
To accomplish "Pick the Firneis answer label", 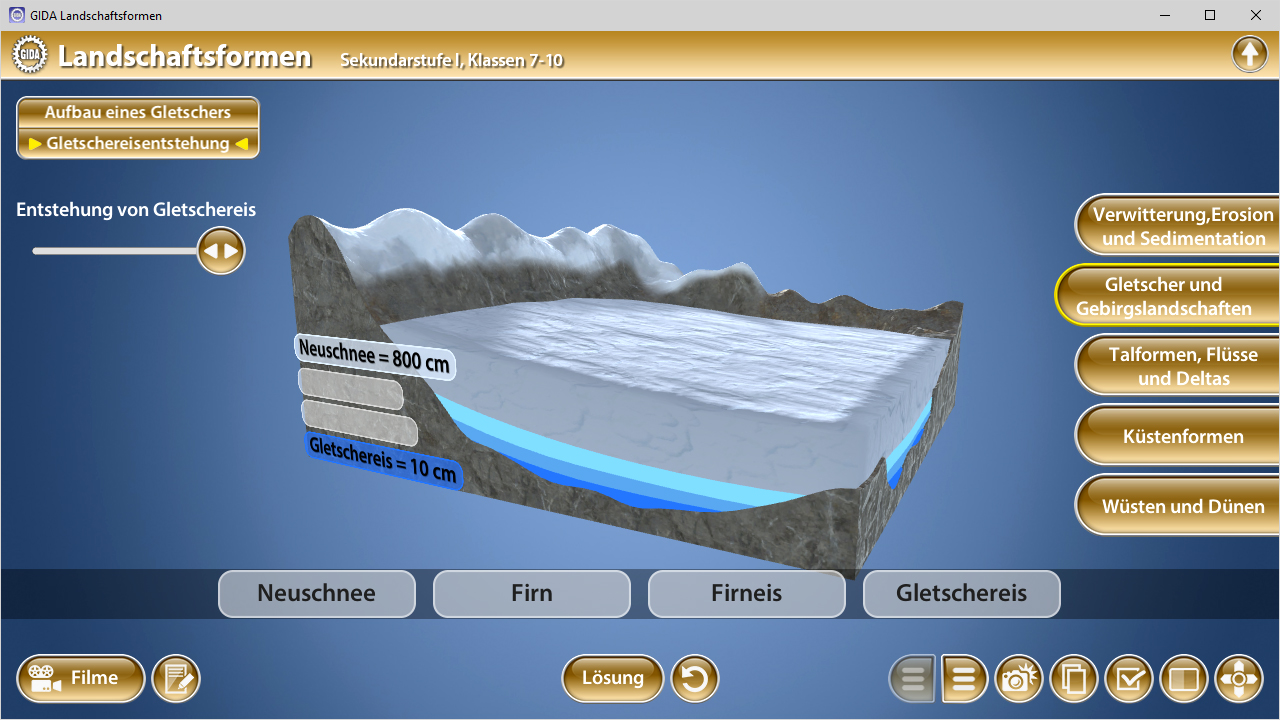I will (x=747, y=594).
